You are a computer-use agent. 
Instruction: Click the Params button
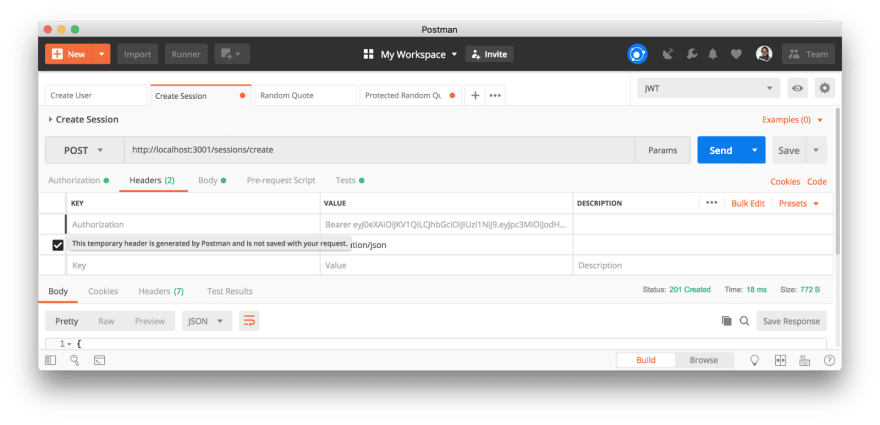click(x=663, y=150)
